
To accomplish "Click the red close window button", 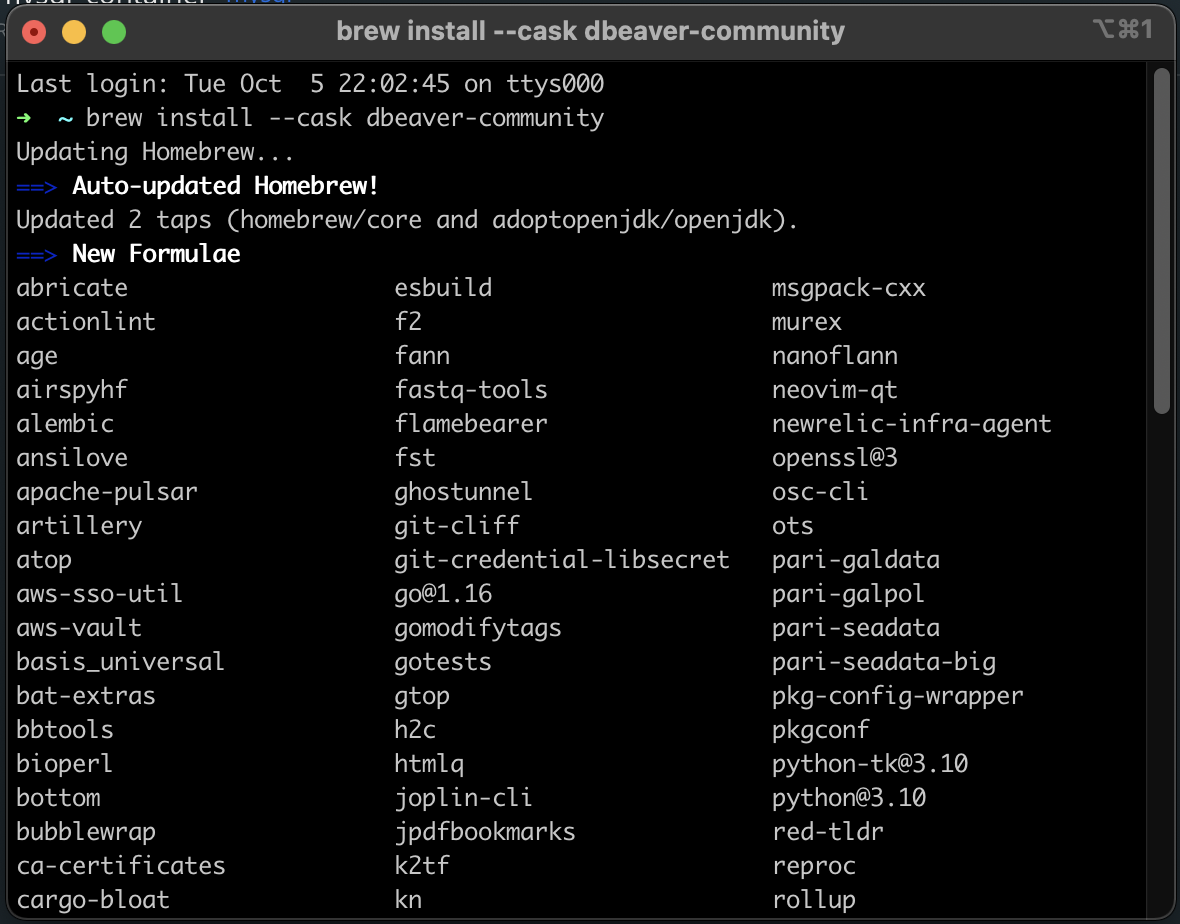I will (34, 32).
